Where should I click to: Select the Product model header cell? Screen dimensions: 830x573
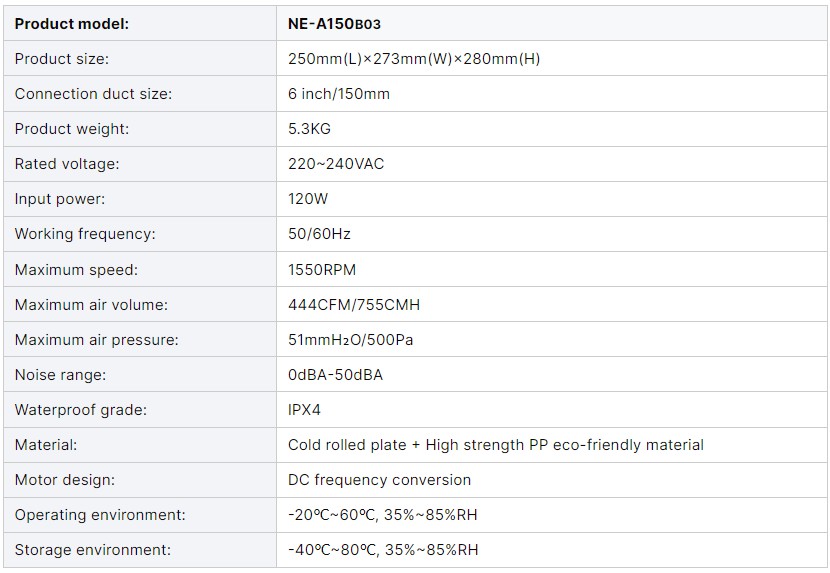pos(140,23)
